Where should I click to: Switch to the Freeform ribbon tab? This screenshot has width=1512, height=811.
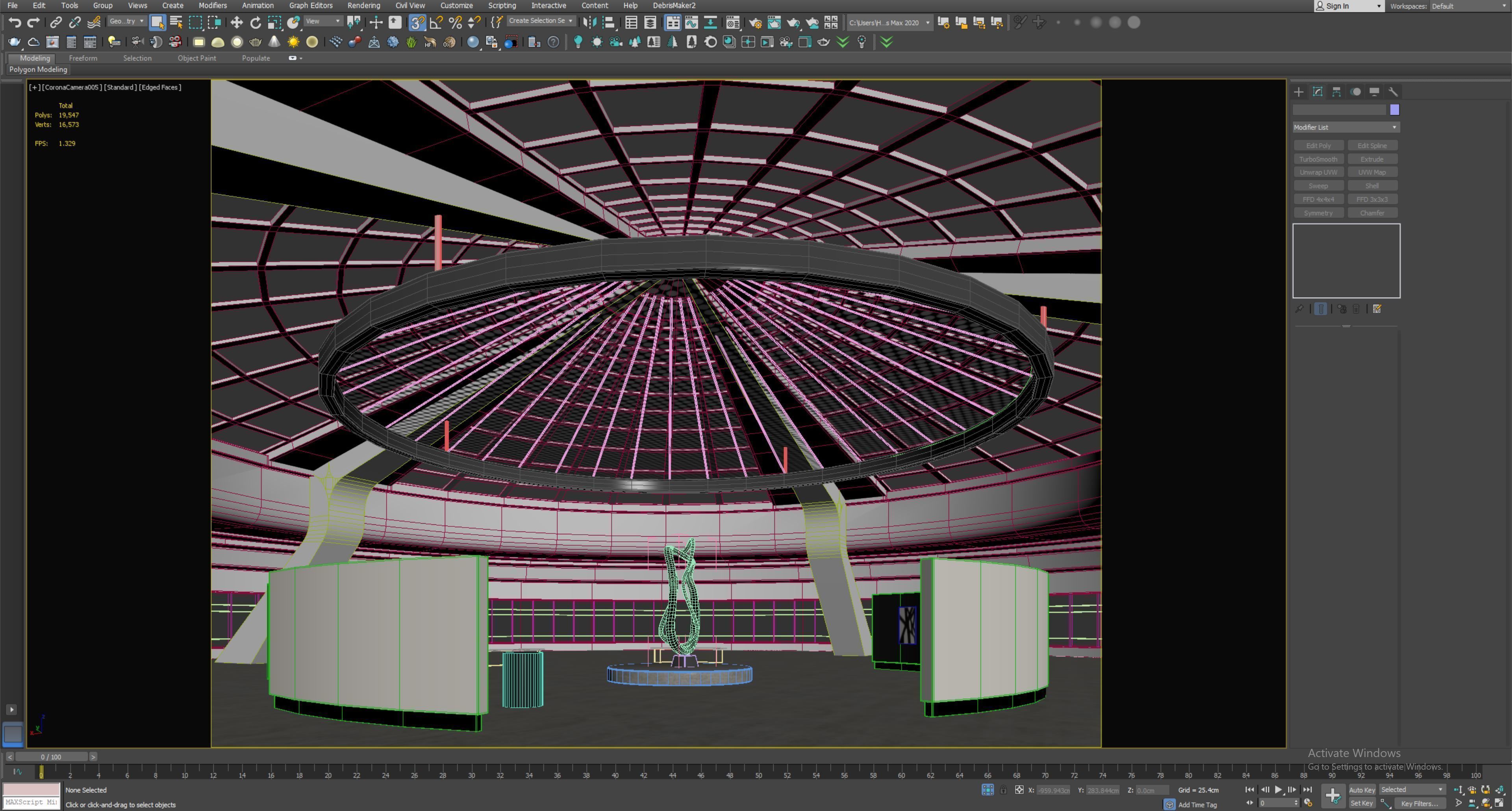pyautogui.click(x=83, y=58)
